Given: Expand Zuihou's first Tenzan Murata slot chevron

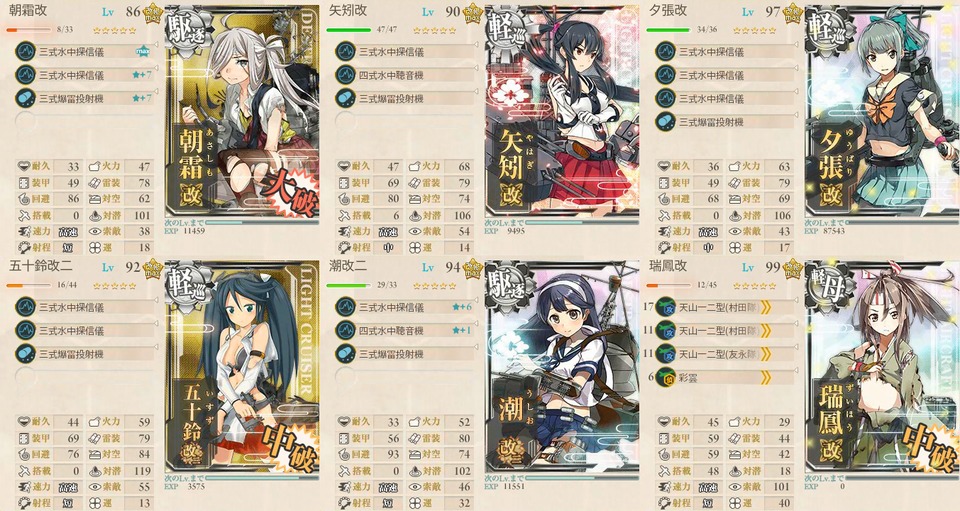Looking at the screenshot, I should [765, 307].
